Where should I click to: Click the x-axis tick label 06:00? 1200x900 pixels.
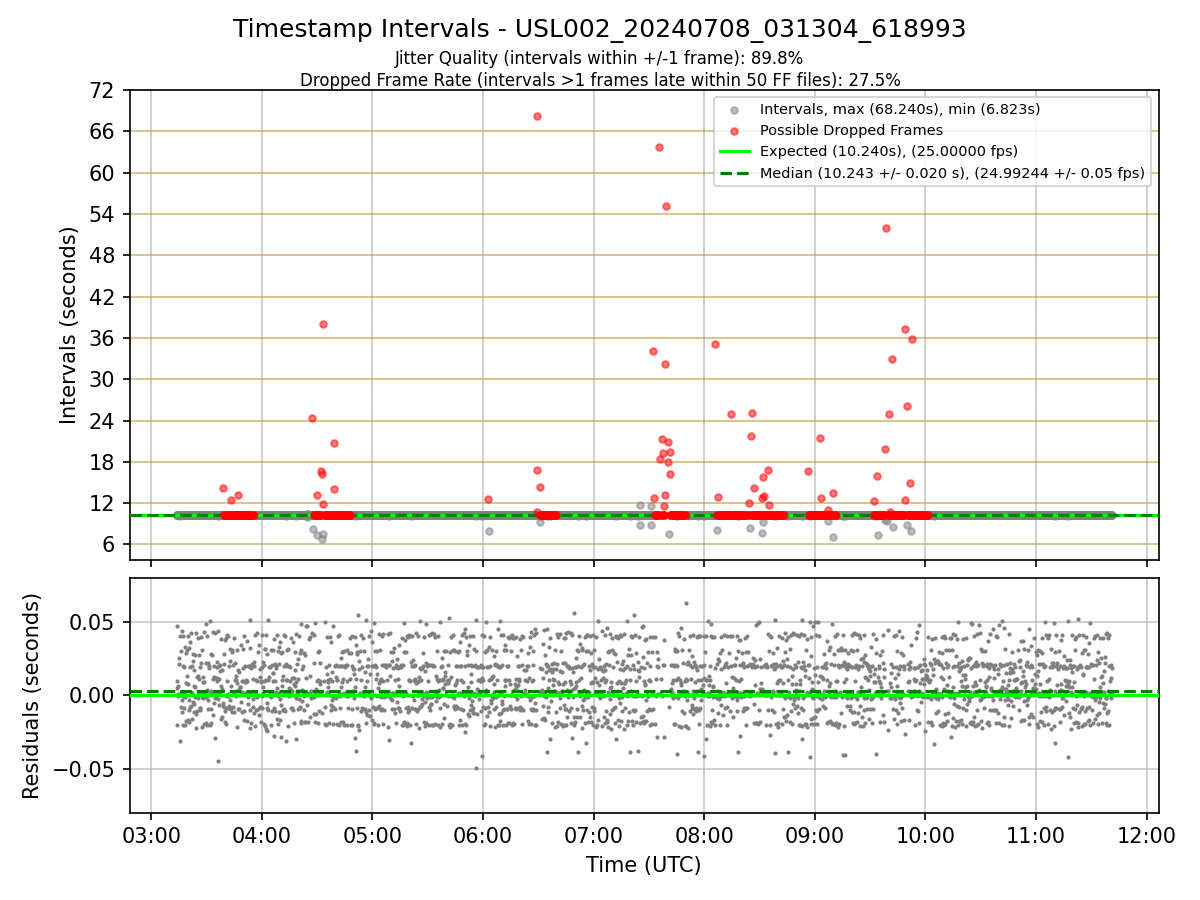coord(483,834)
